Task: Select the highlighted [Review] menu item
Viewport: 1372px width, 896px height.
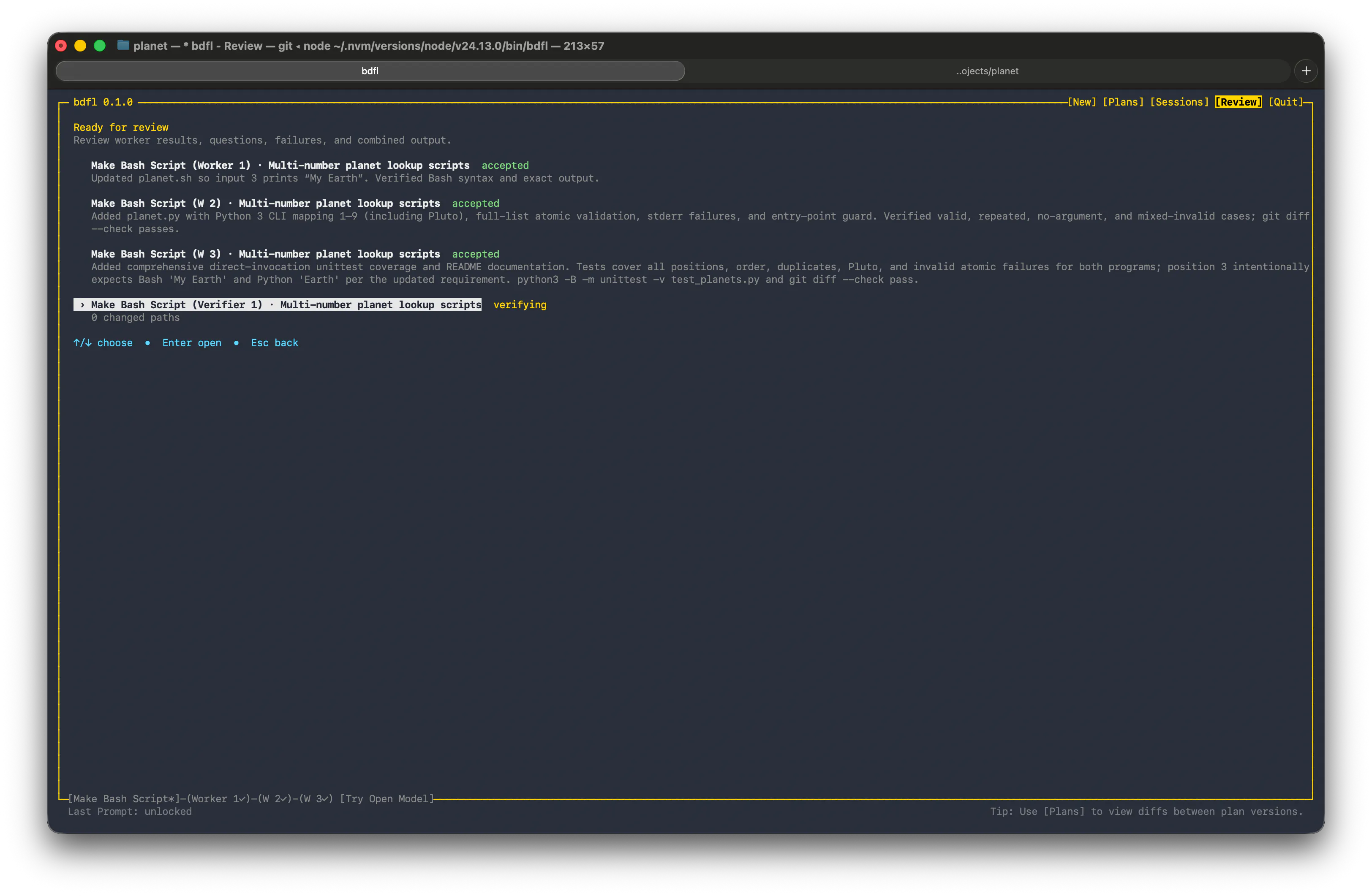Action: 1238,102
